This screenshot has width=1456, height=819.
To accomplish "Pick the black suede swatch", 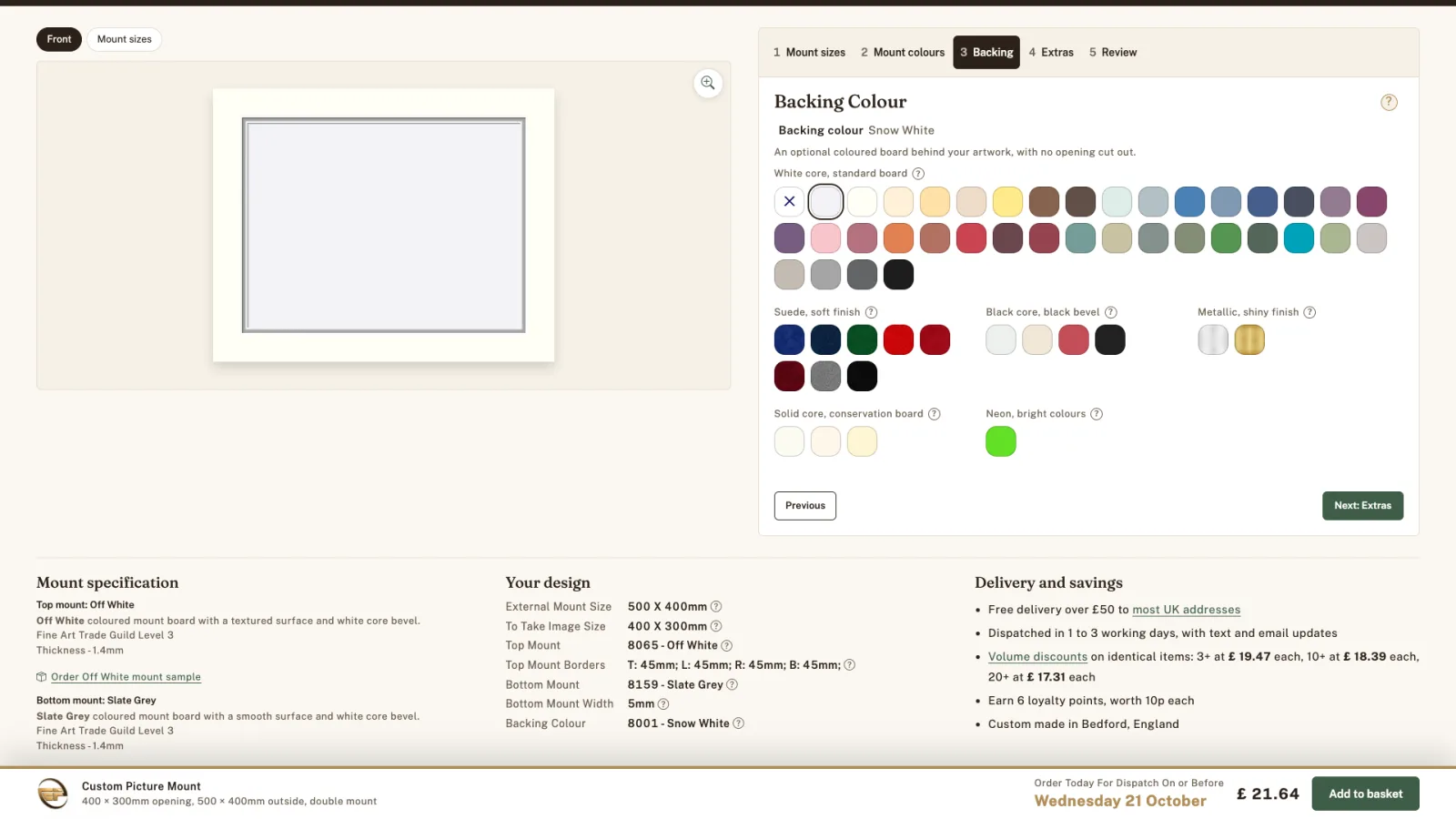I will click(862, 376).
